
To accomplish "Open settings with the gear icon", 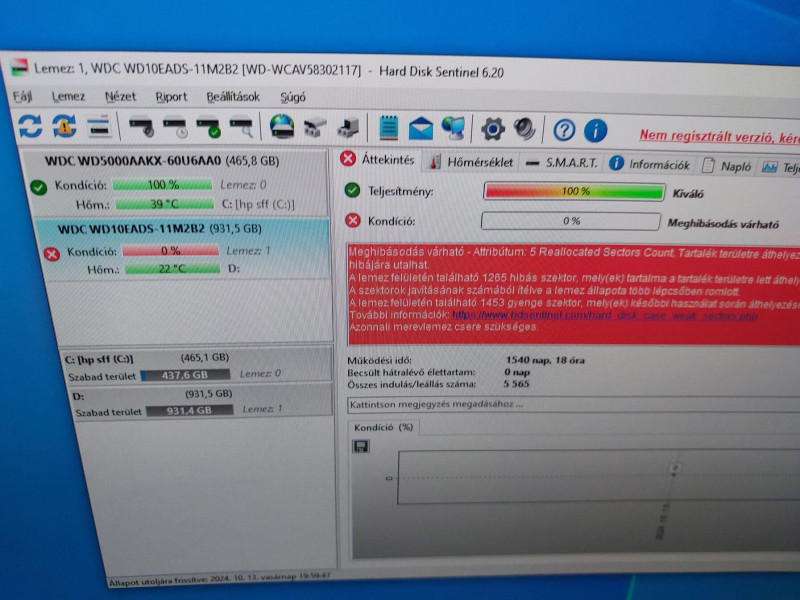I will (x=493, y=129).
